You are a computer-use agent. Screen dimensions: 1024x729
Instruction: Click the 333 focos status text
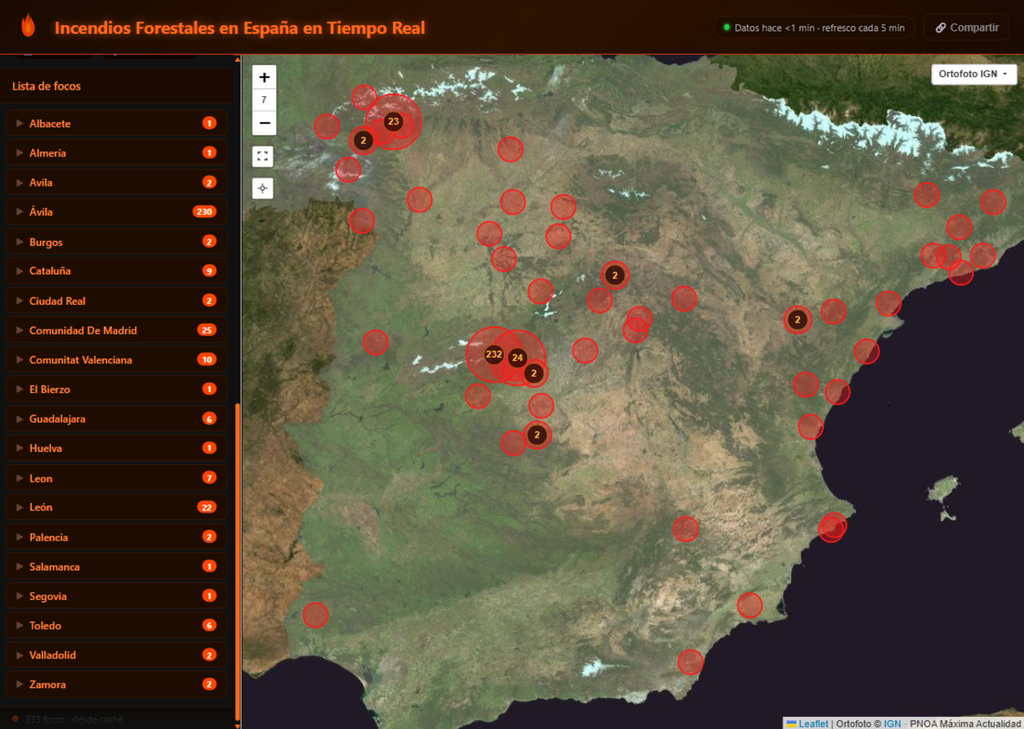click(x=74, y=719)
